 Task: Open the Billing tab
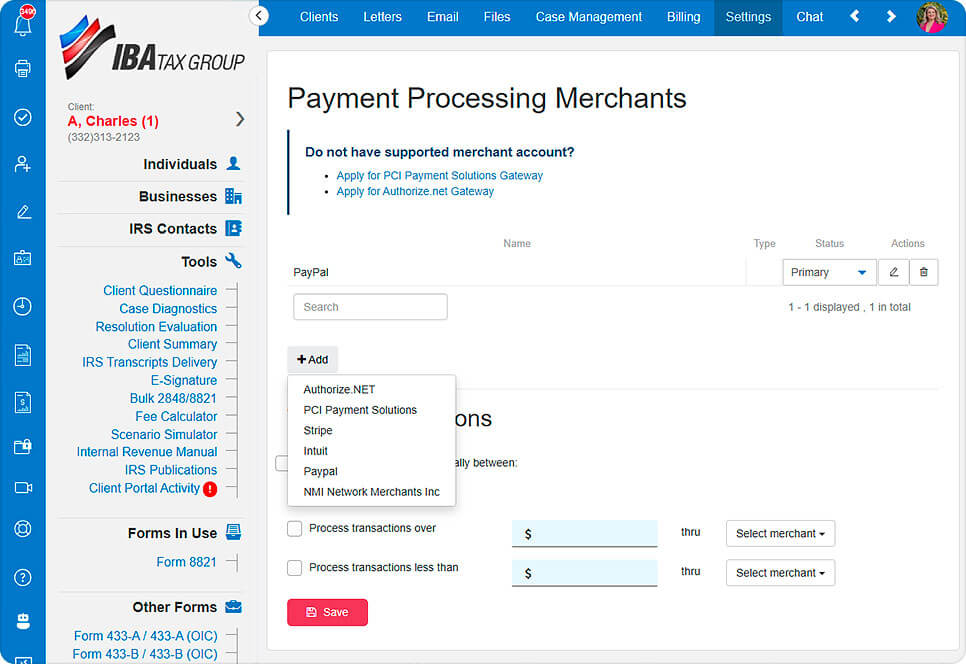[x=683, y=17]
